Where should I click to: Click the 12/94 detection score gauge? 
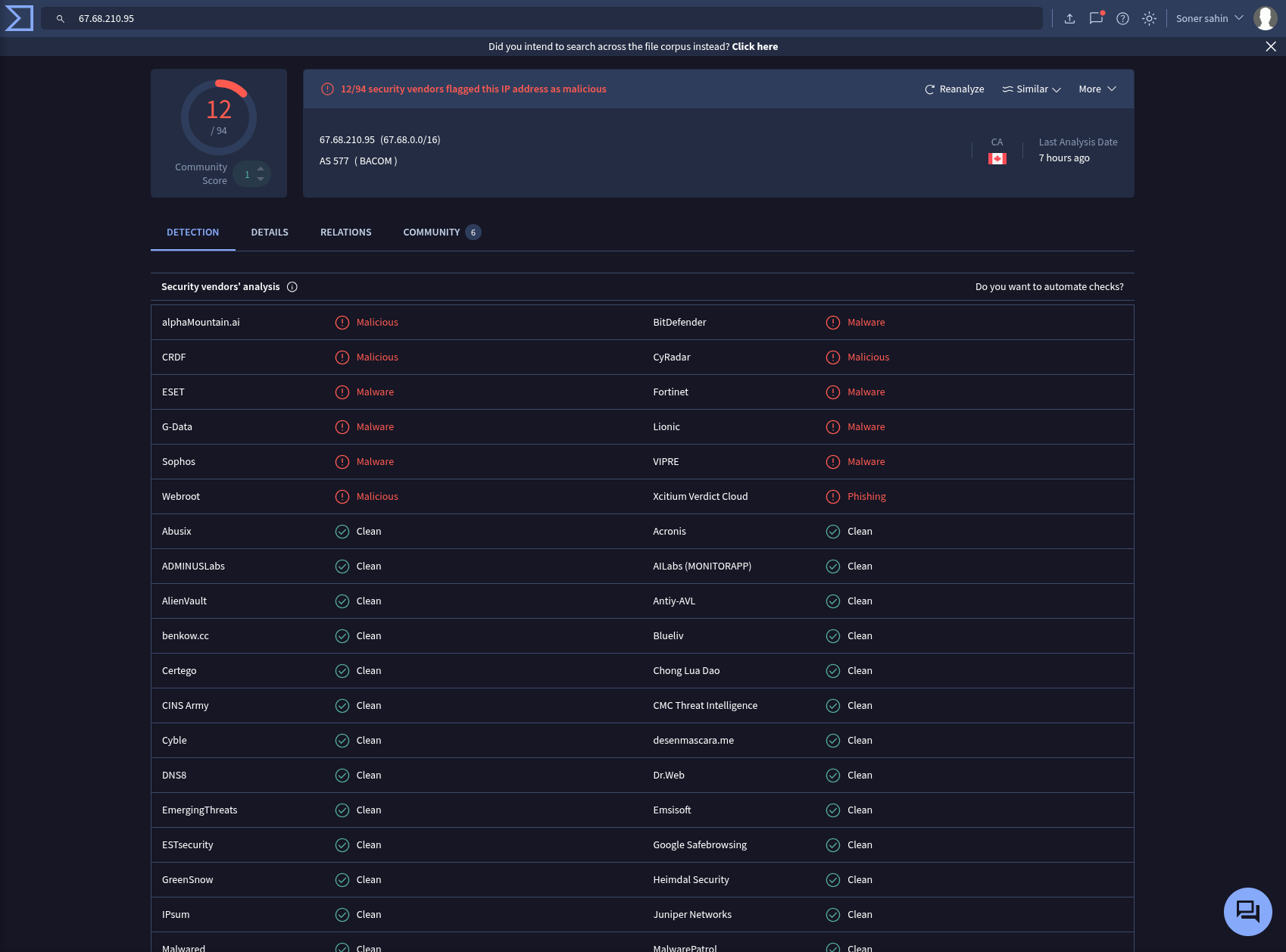click(219, 117)
